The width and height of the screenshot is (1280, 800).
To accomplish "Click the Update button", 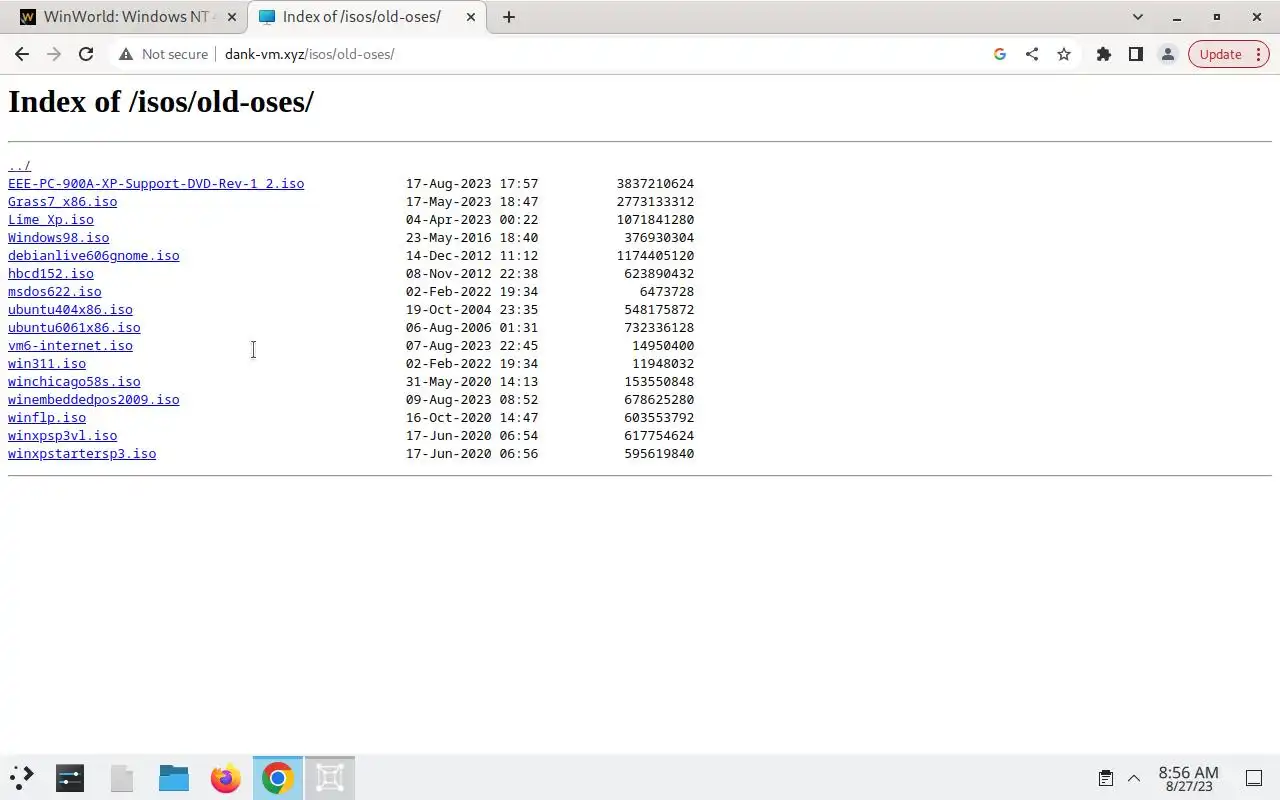I will [1229, 54].
